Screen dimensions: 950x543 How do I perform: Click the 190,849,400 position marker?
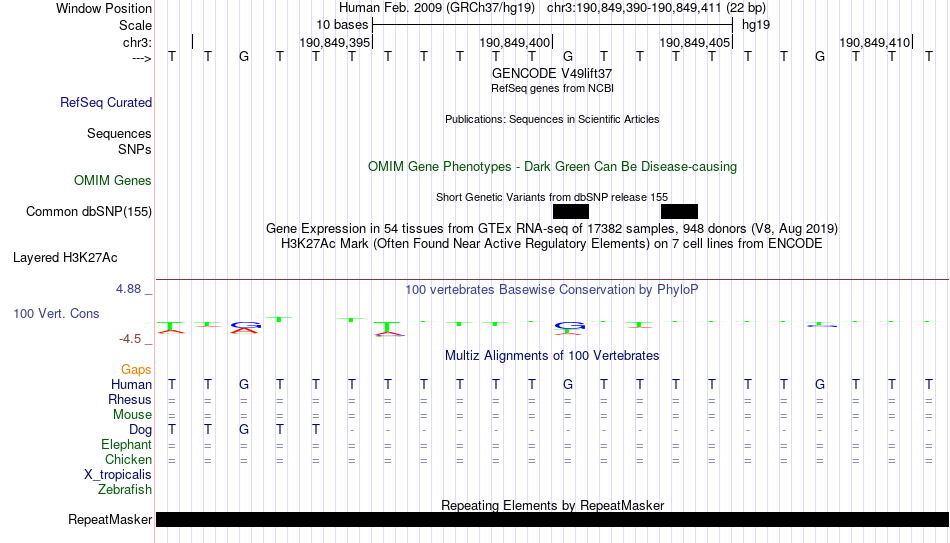(514, 42)
